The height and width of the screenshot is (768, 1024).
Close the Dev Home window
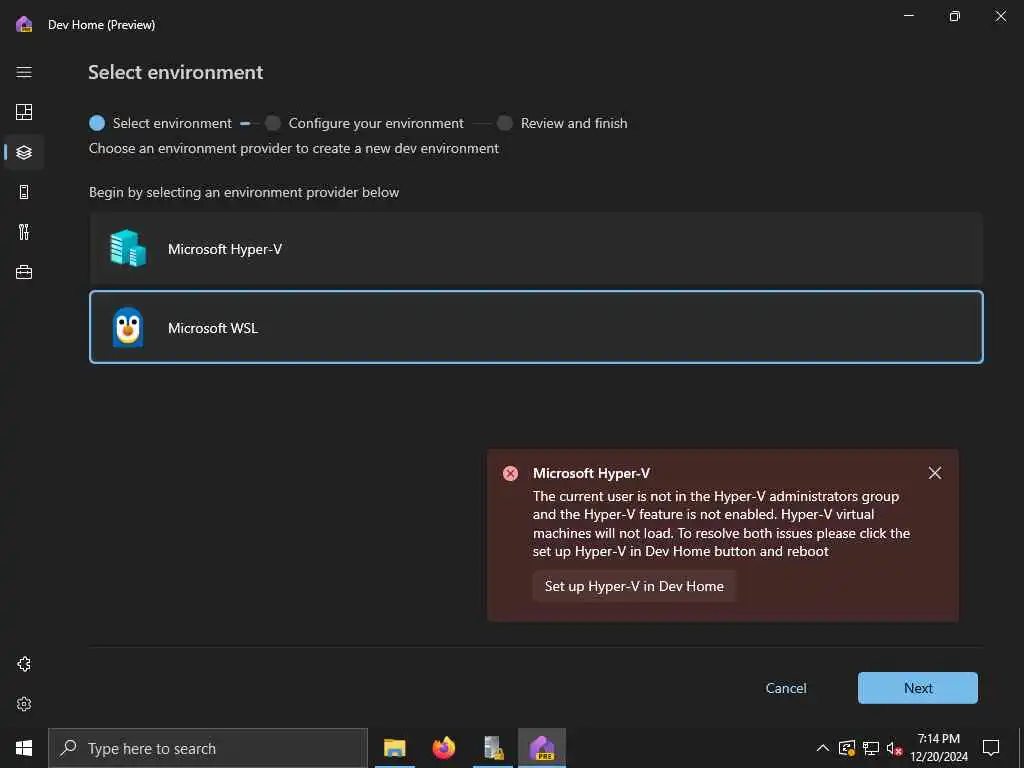(1000, 16)
